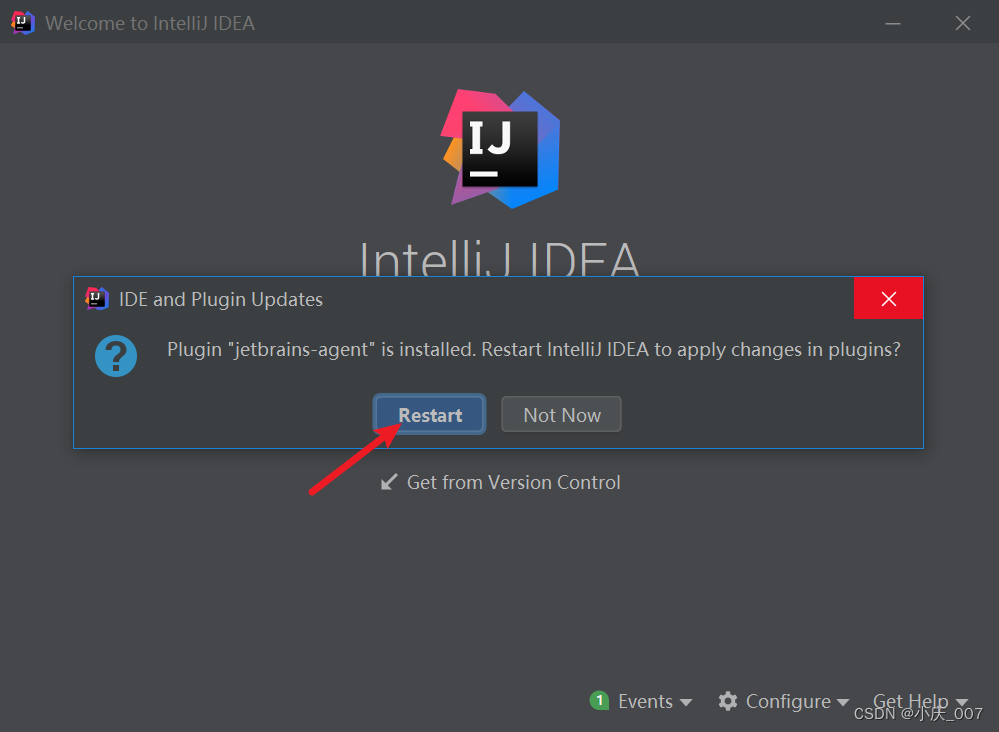Click the Configure gear icon
This screenshot has width=999, height=732.
click(728, 701)
